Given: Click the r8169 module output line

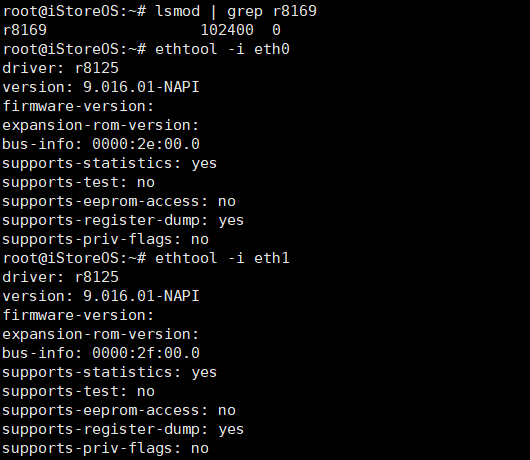Looking at the screenshot, I should [x=142, y=30].
